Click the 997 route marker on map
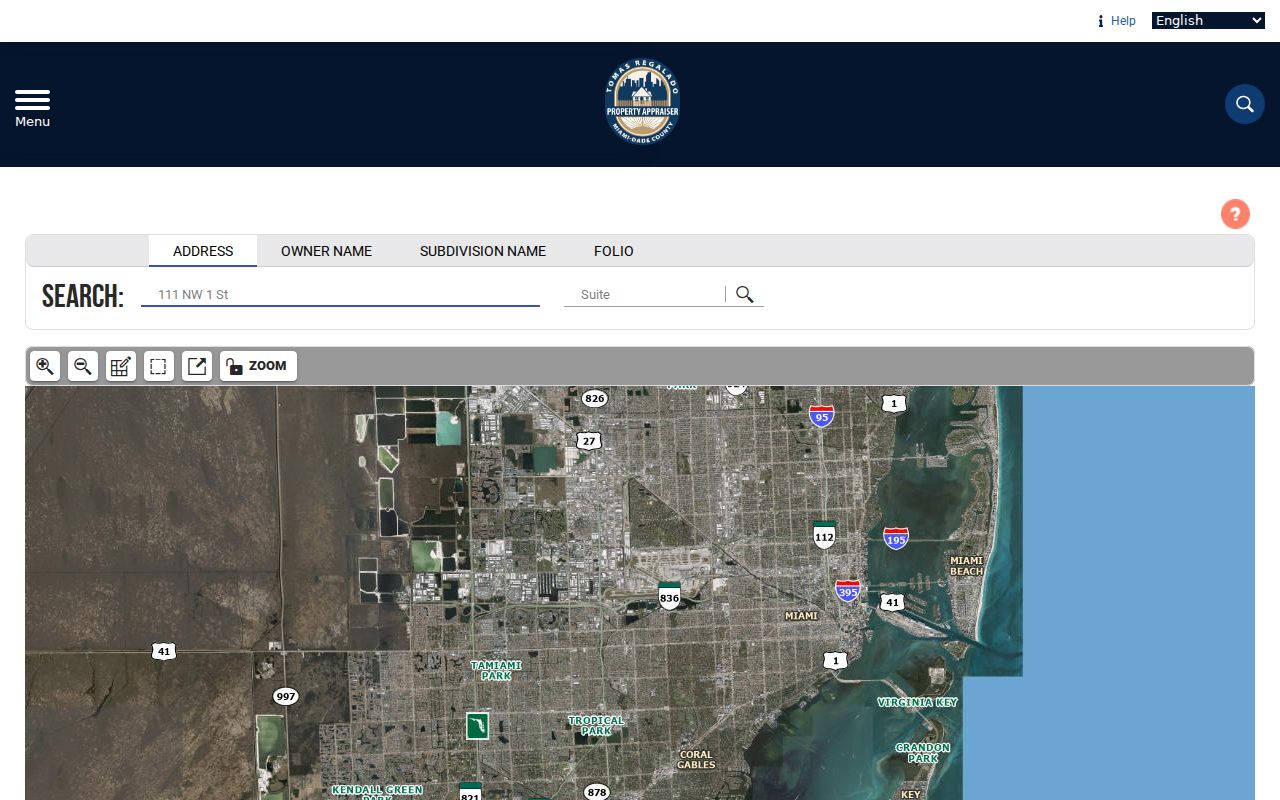This screenshot has height=800, width=1280. tap(286, 696)
